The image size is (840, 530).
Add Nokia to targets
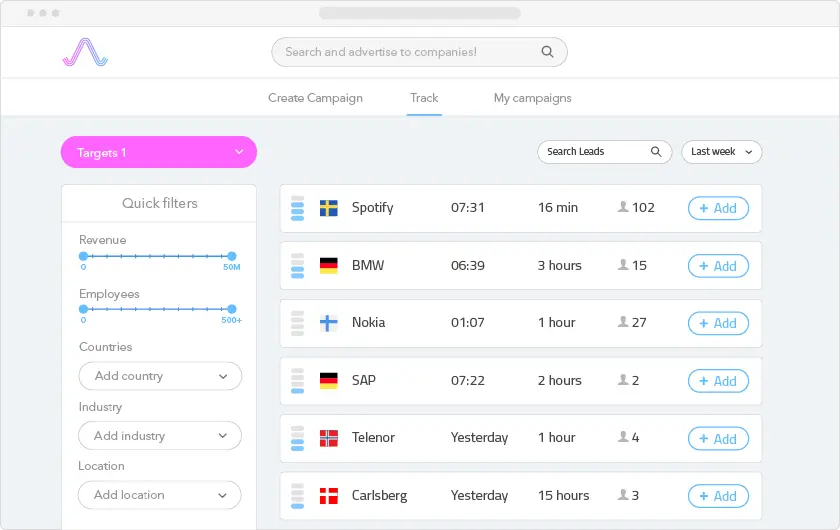pyautogui.click(x=718, y=324)
